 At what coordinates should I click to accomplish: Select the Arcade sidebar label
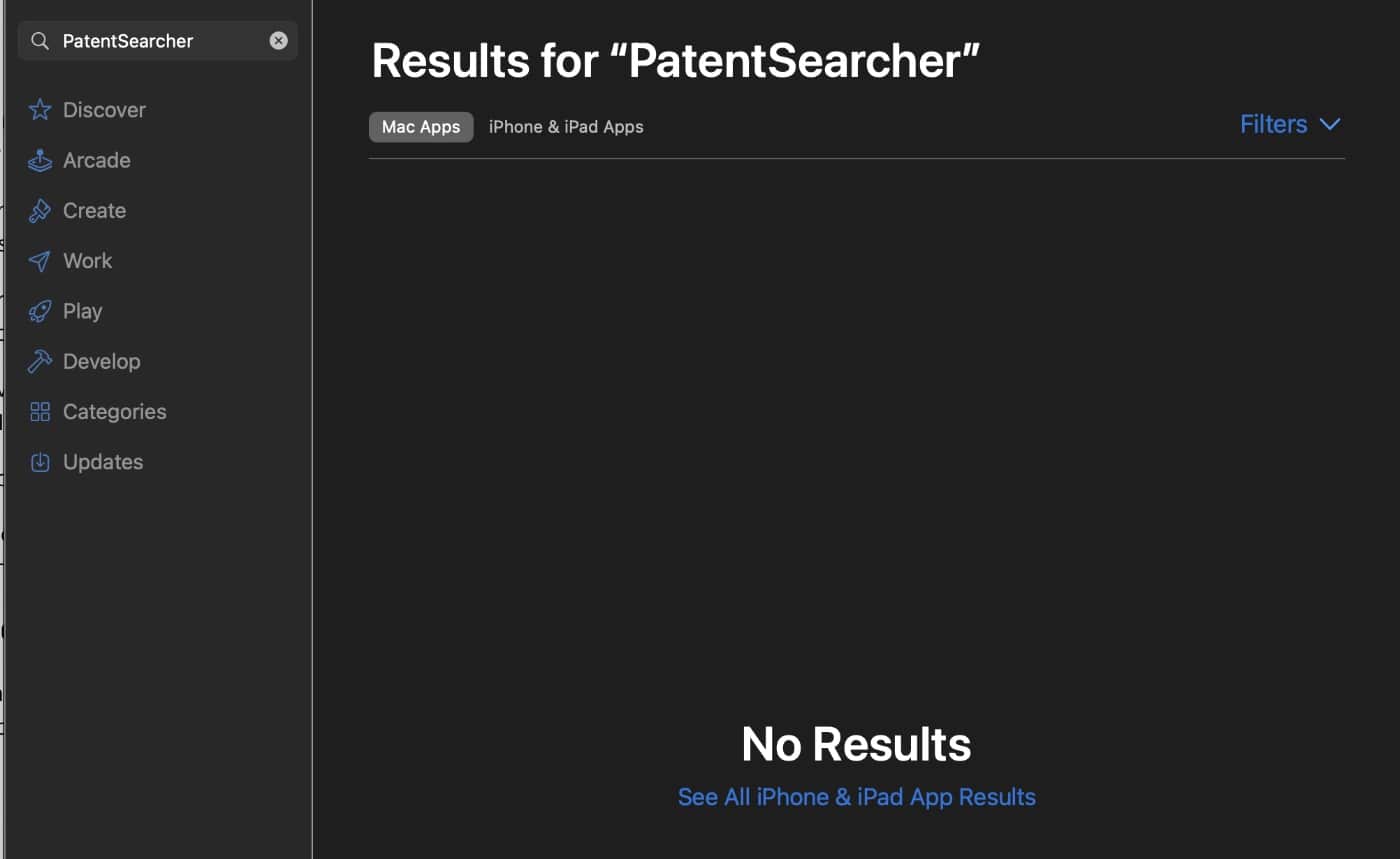point(97,160)
